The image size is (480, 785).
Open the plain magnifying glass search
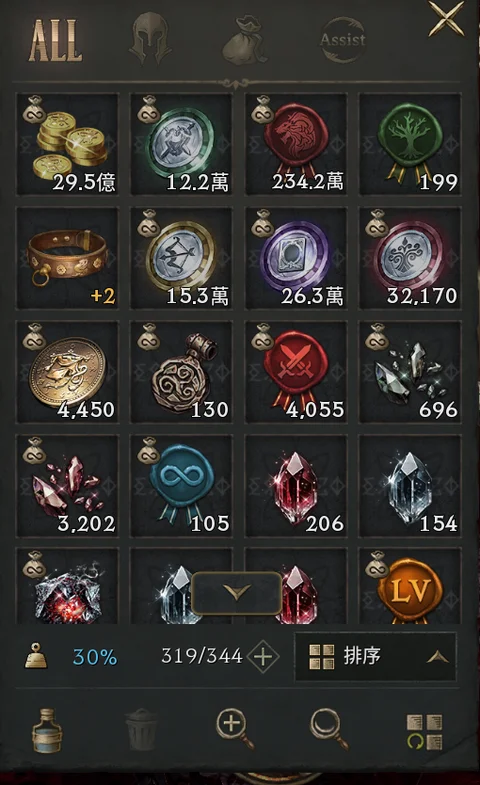click(329, 729)
